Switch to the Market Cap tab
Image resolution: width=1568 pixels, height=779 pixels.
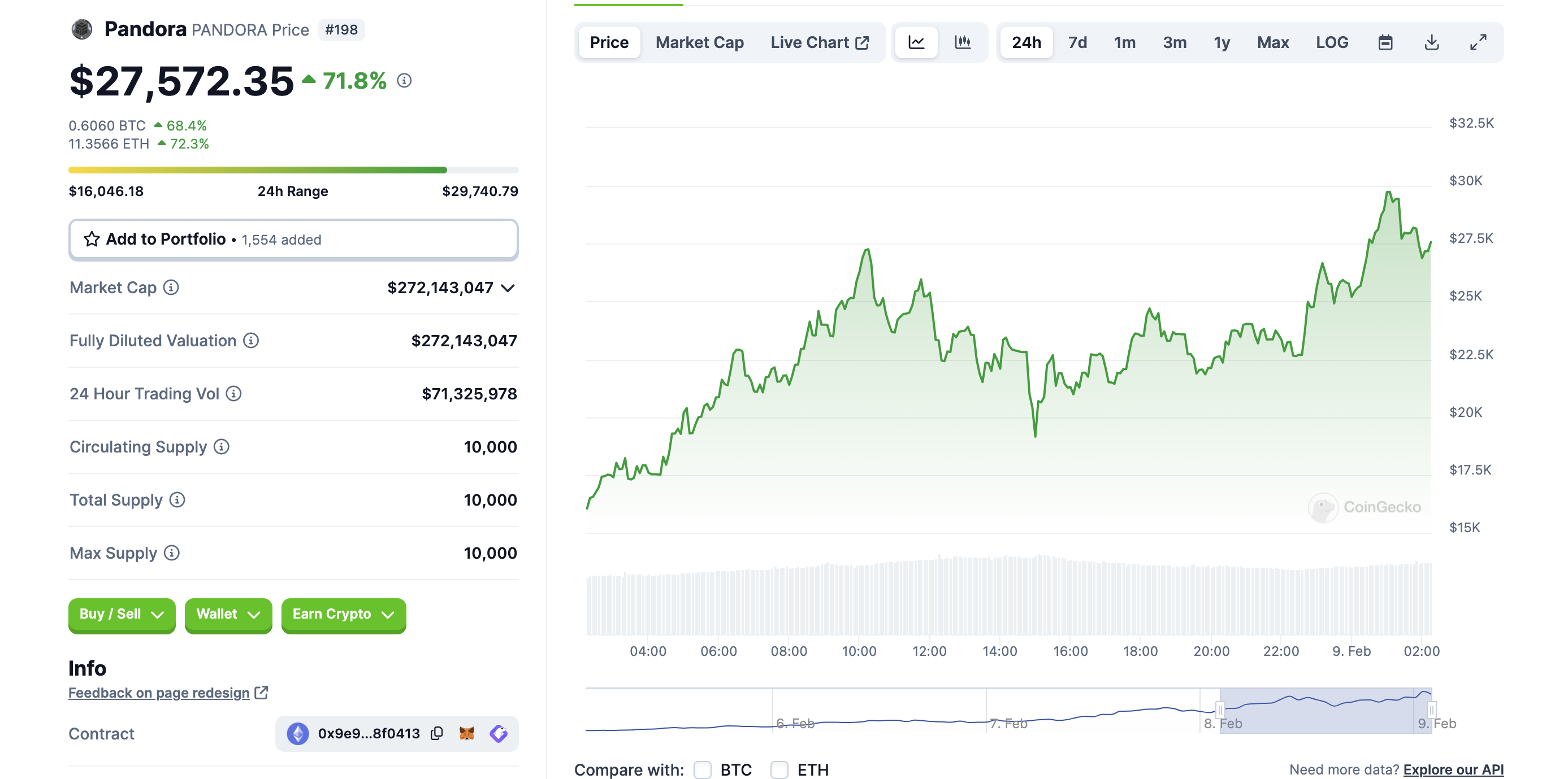(x=699, y=42)
